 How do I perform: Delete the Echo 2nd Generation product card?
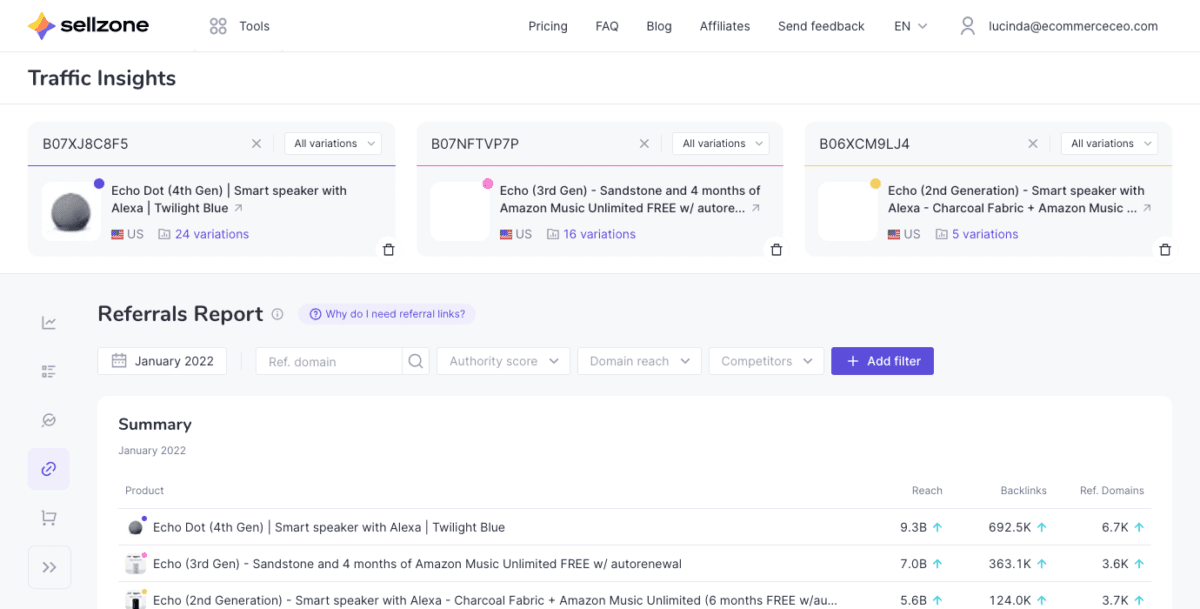pyautogui.click(x=1165, y=249)
